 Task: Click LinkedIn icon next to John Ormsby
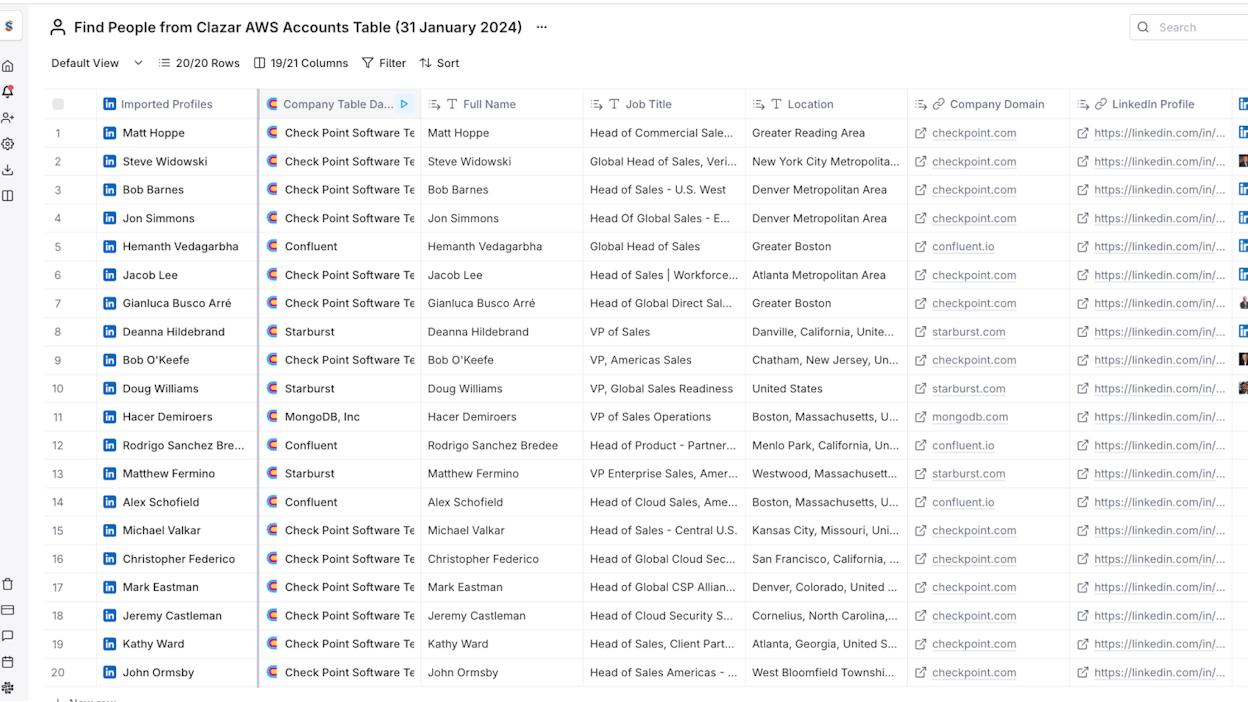pyautogui.click(x=110, y=673)
